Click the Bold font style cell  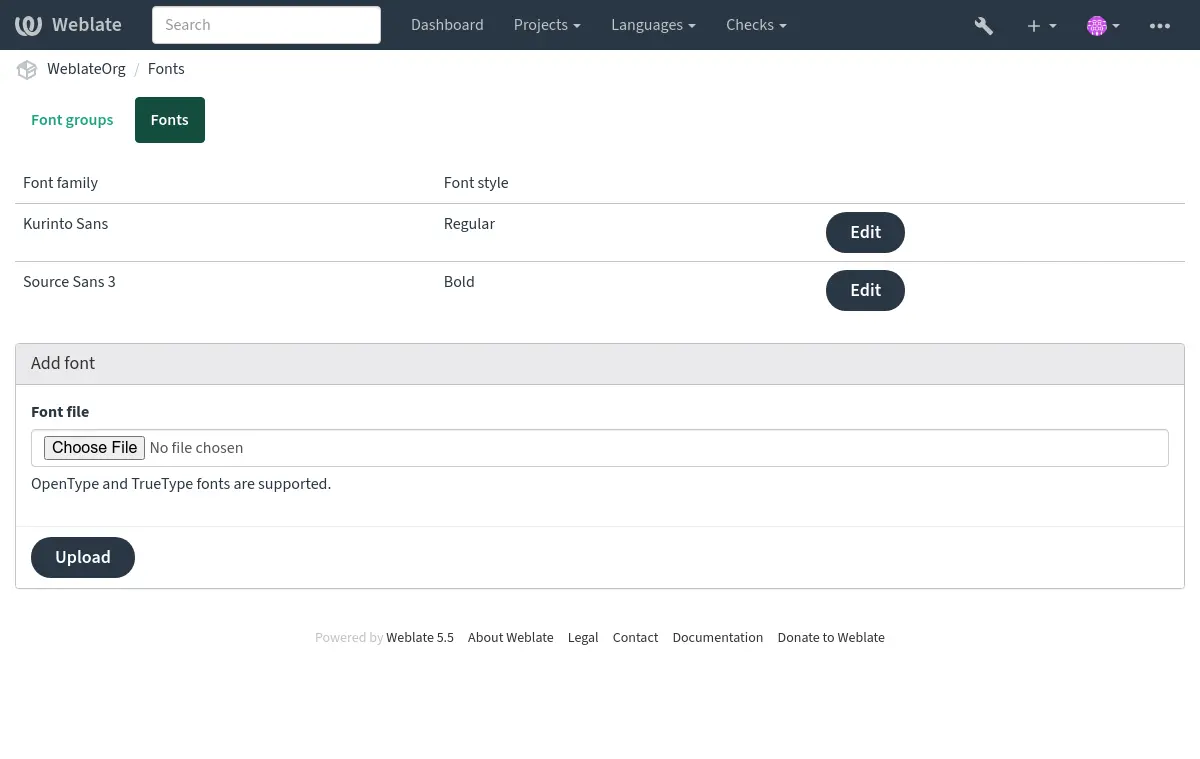pyautogui.click(x=459, y=282)
